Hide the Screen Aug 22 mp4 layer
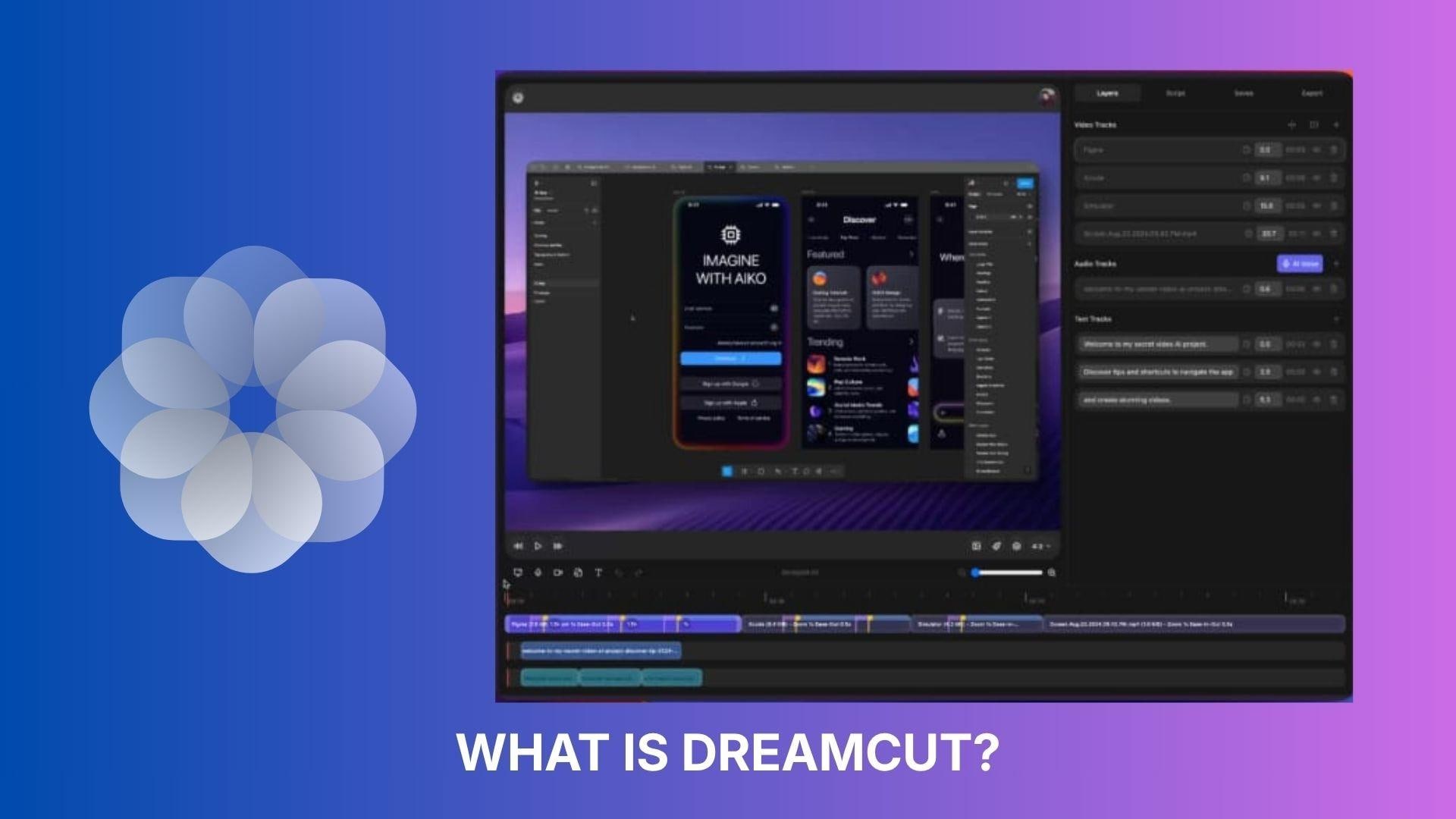The height and width of the screenshot is (819, 1456). pos(1317,234)
